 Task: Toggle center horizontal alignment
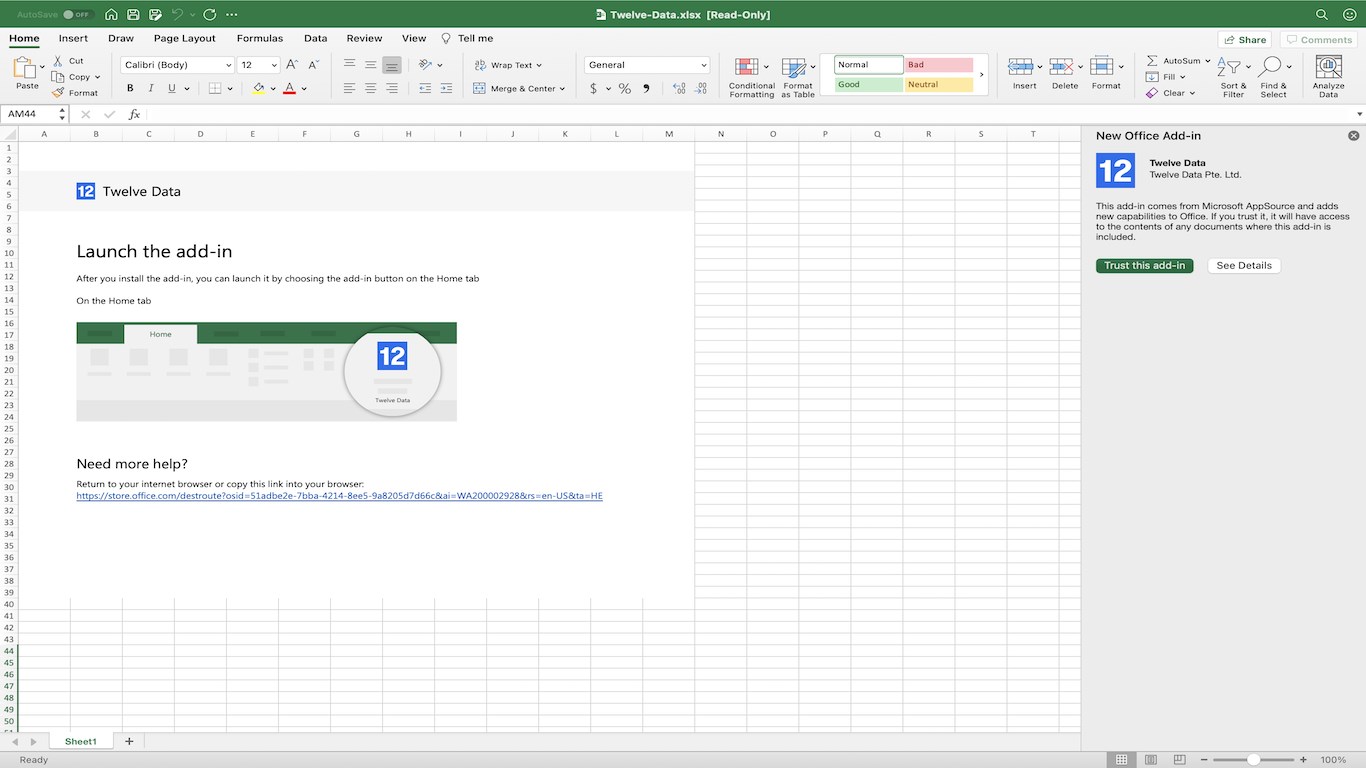[370, 88]
